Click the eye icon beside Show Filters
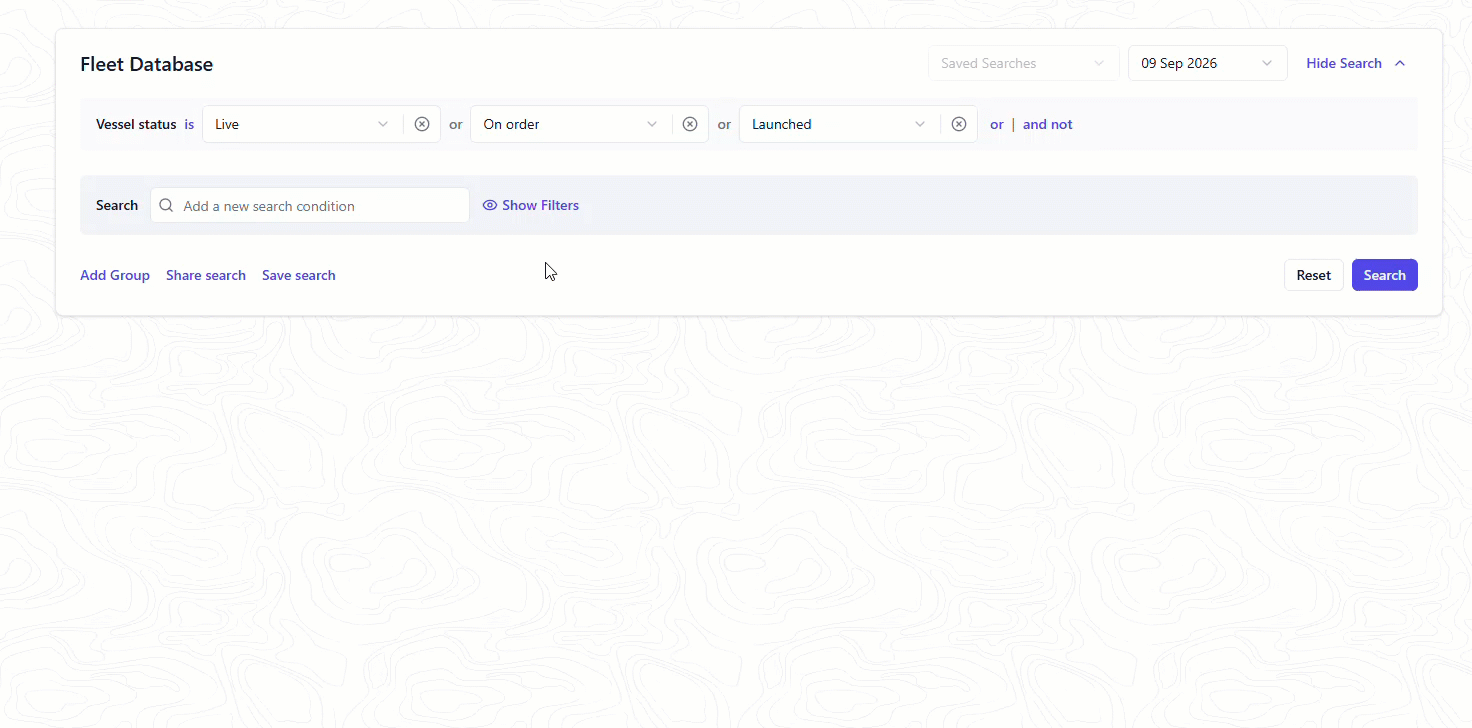 click(490, 205)
